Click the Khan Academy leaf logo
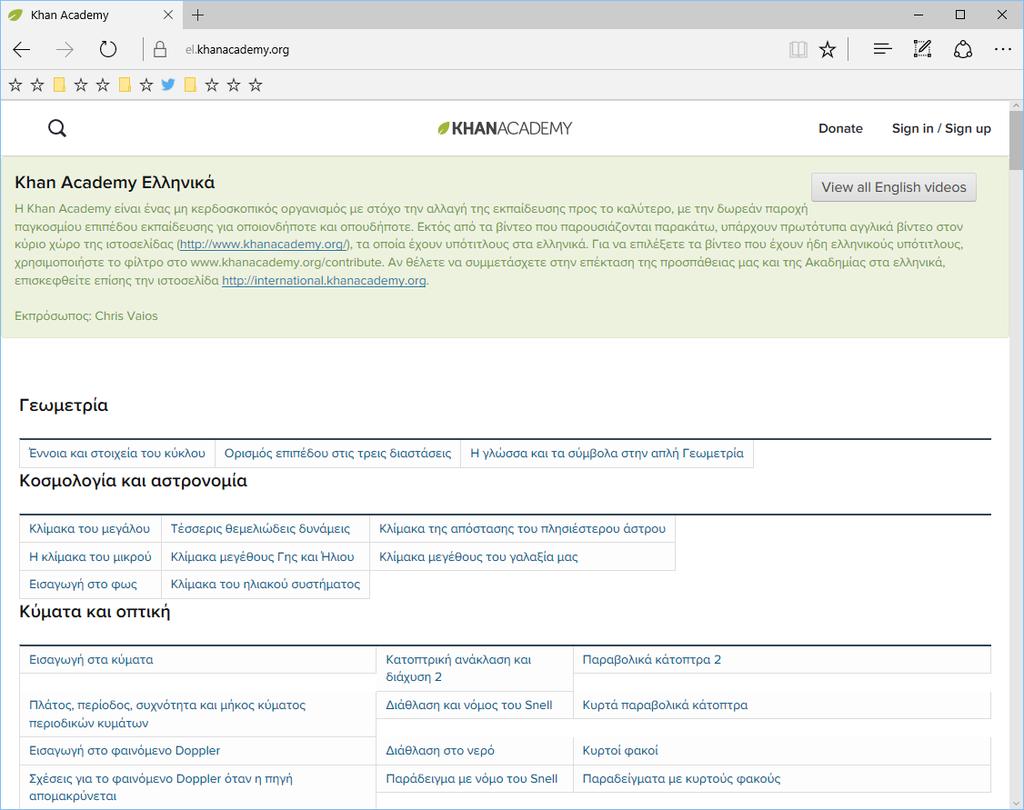Image resolution: width=1024 pixels, height=810 pixels. point(505,128)
